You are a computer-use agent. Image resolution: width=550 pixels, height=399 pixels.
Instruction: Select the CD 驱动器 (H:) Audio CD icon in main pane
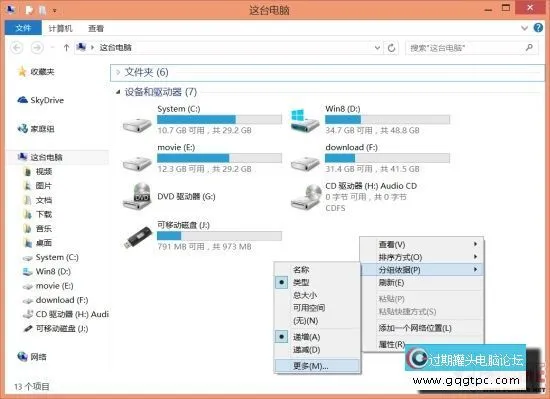(x=306, y=196)
